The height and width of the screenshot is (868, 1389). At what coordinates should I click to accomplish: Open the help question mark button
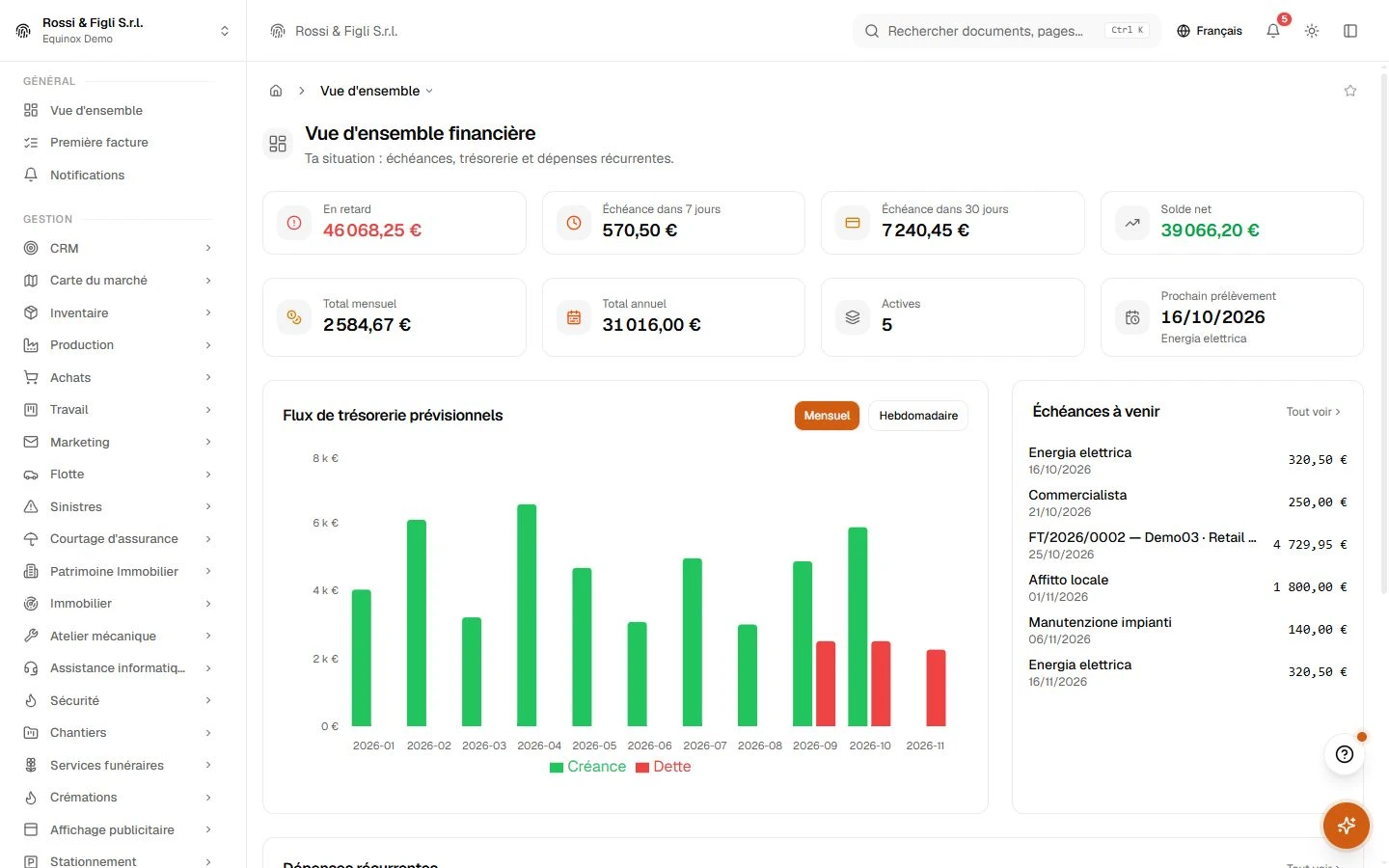tap(1345, 754)
